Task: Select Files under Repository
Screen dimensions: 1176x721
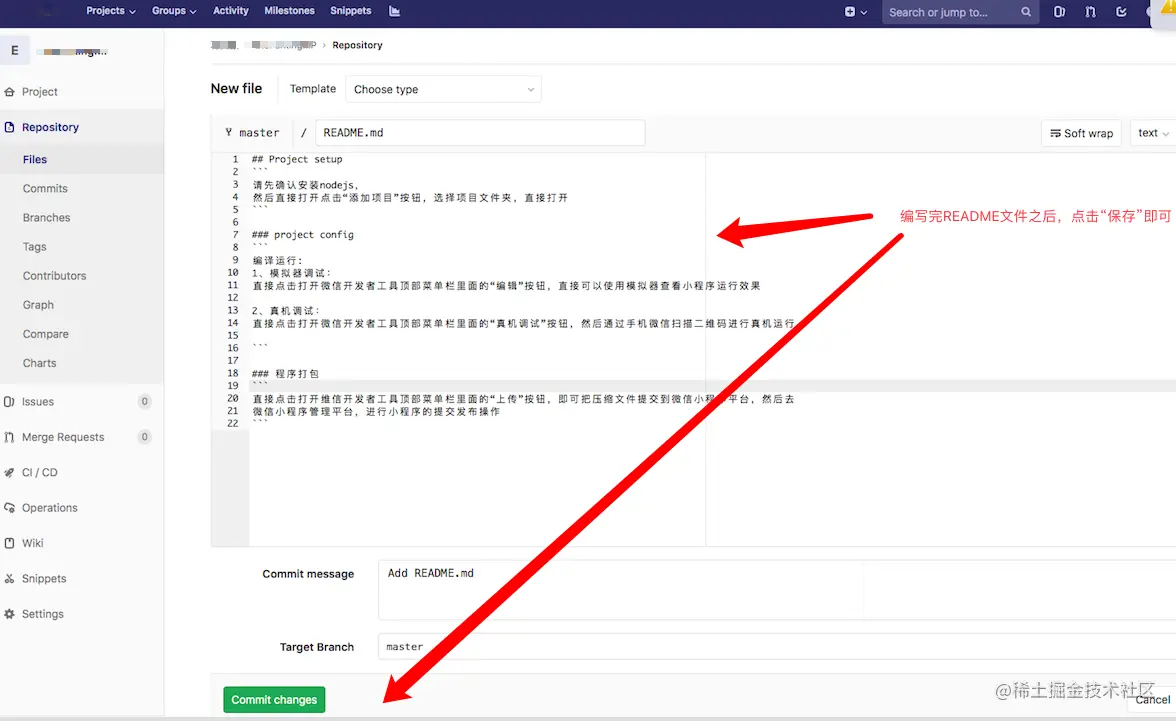Action: [x=34, y=159]
